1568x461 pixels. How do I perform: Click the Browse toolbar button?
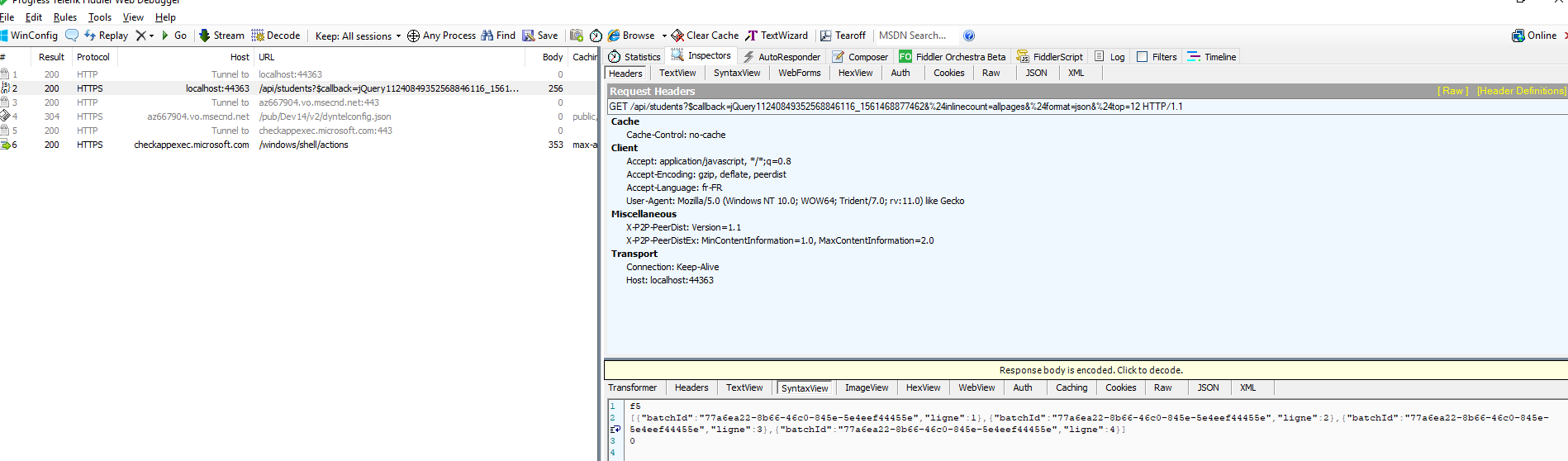tap(631, 36)
